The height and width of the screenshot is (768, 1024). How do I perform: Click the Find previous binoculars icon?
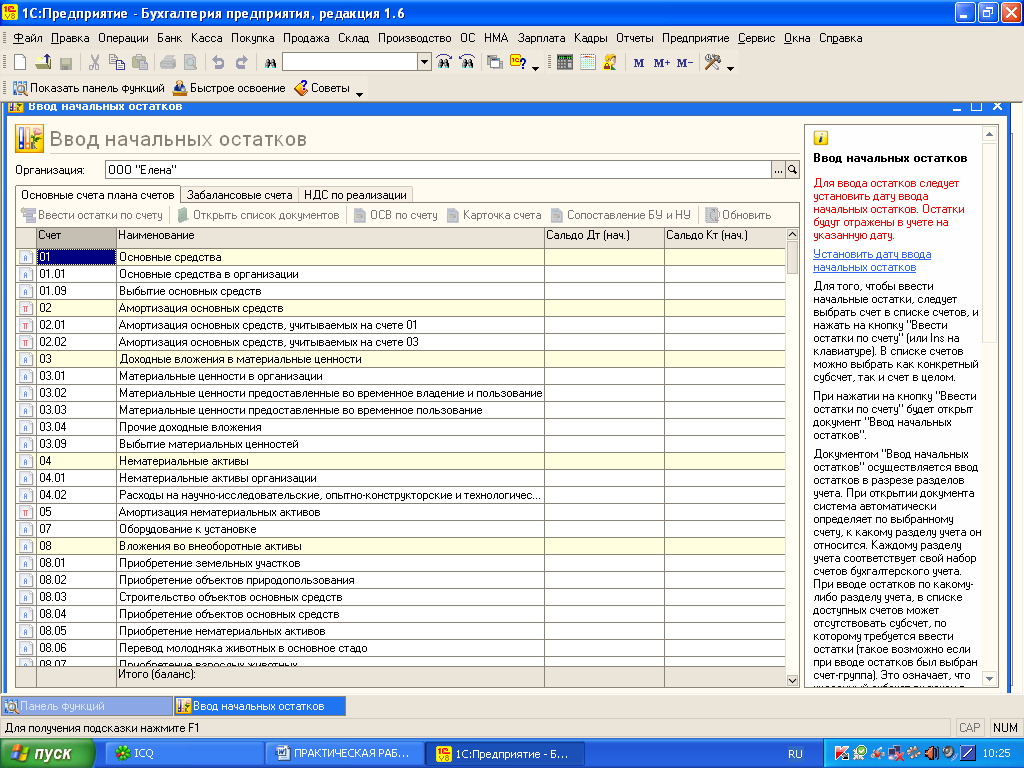pos(467,63)
